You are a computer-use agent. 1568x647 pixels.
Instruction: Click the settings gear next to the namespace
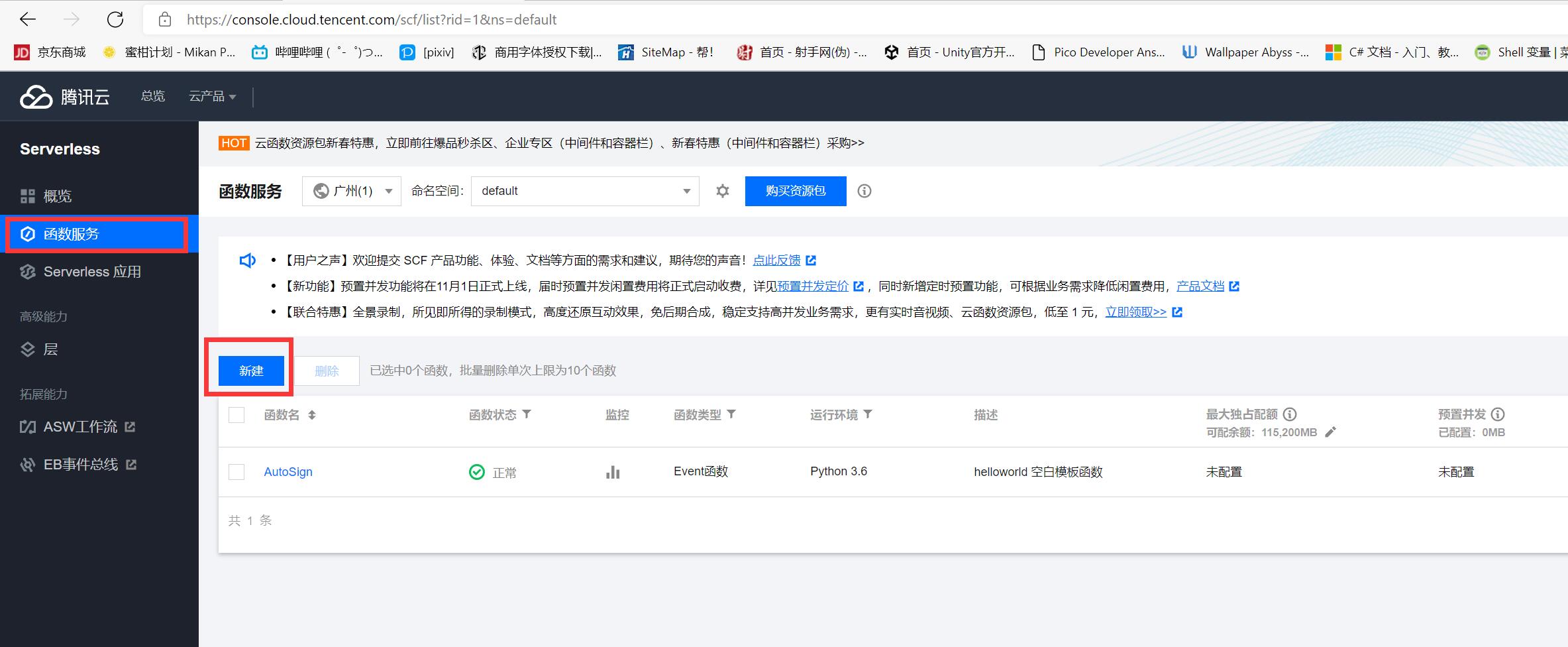coord(723,191)
